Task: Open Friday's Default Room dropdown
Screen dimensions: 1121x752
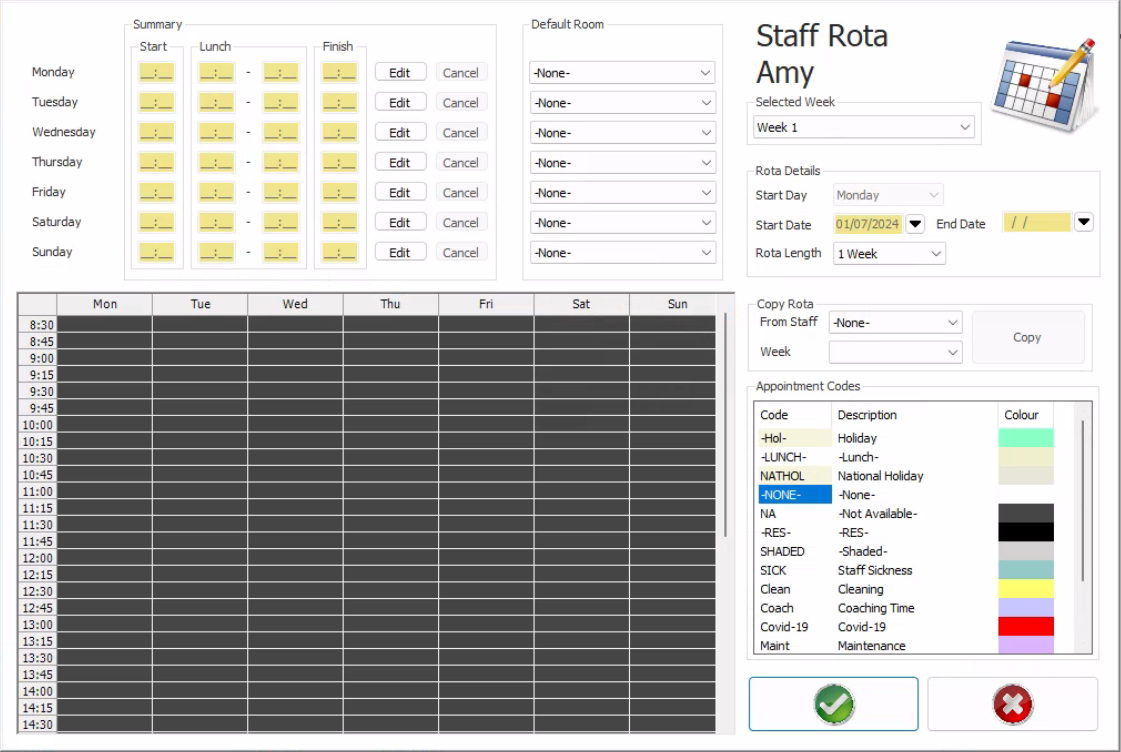Action: click(622, 193)
